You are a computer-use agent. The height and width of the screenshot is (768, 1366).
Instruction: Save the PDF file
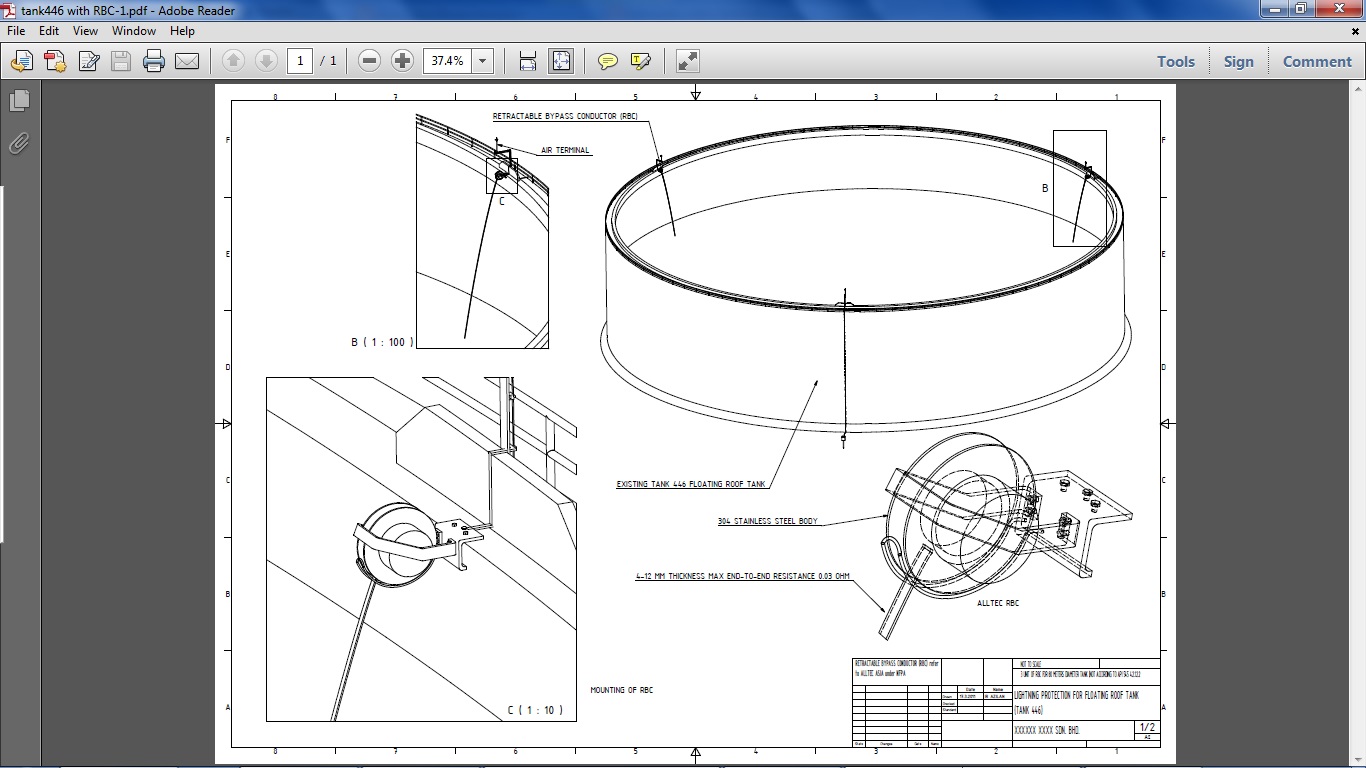(x=120, y=60)
